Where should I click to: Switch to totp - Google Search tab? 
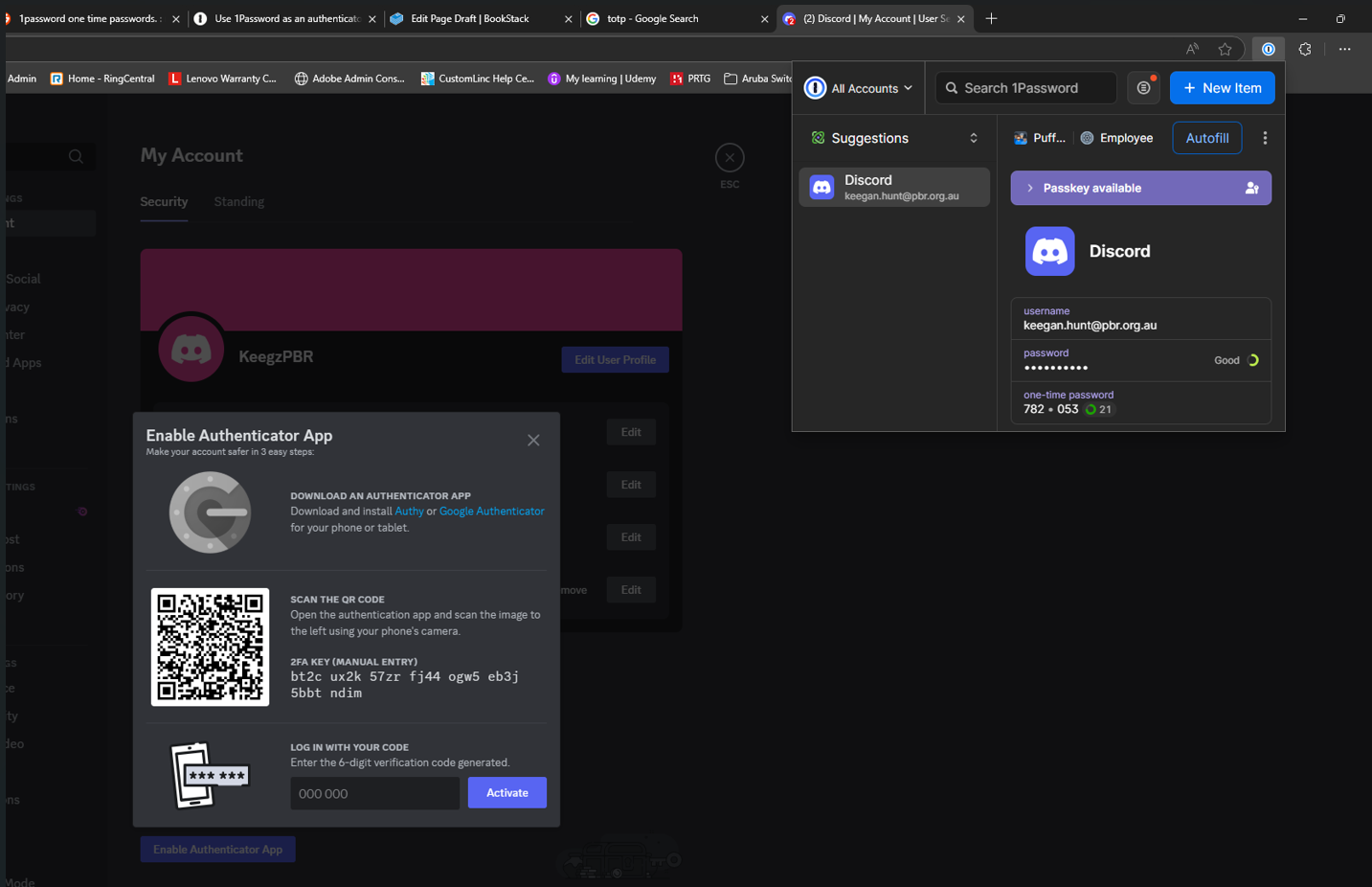pyautogui.click(x=678, y=18)
